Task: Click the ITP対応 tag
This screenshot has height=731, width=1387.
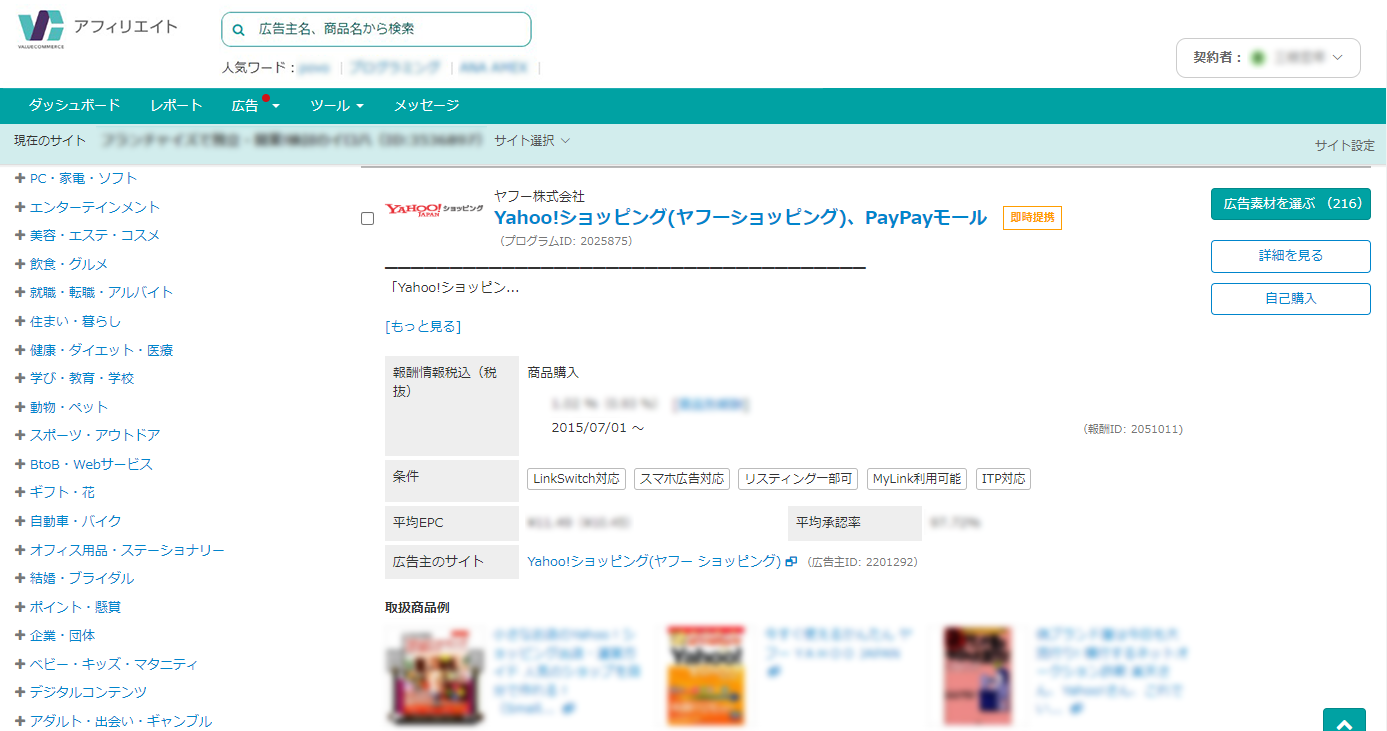Action: 1003,479
